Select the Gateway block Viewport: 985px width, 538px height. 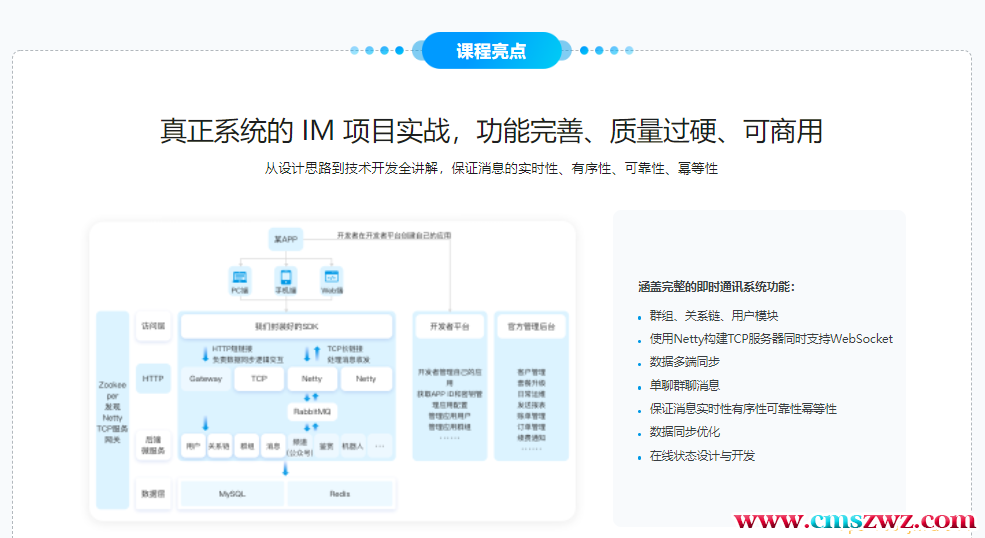tap(206, 379)
